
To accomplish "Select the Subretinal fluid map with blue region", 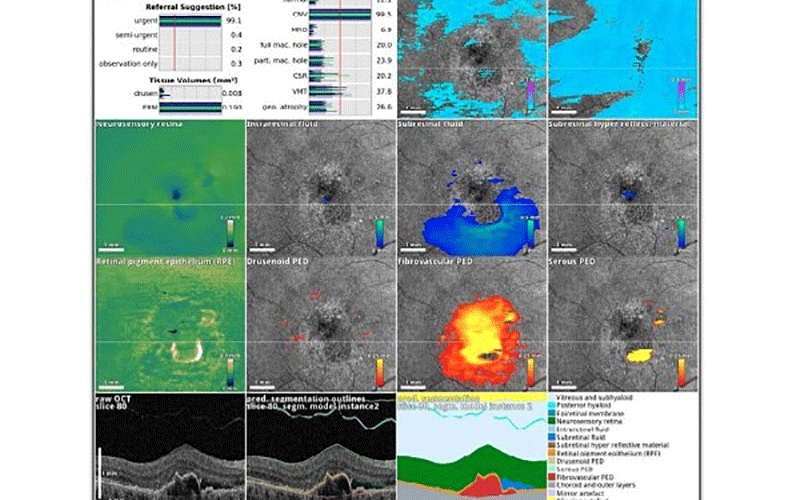I will 472,187.
